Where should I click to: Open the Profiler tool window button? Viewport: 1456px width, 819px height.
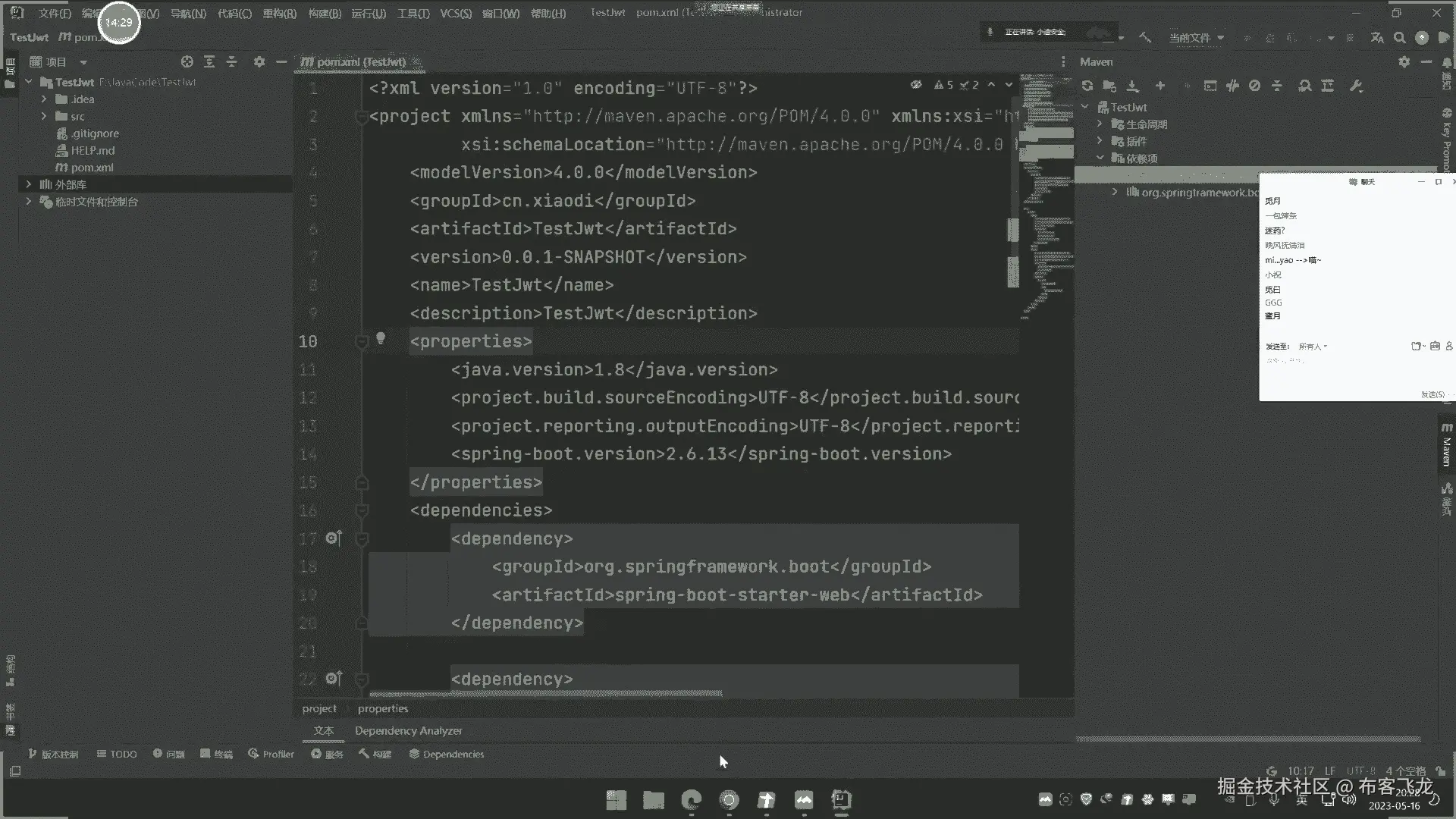[271, 754]
